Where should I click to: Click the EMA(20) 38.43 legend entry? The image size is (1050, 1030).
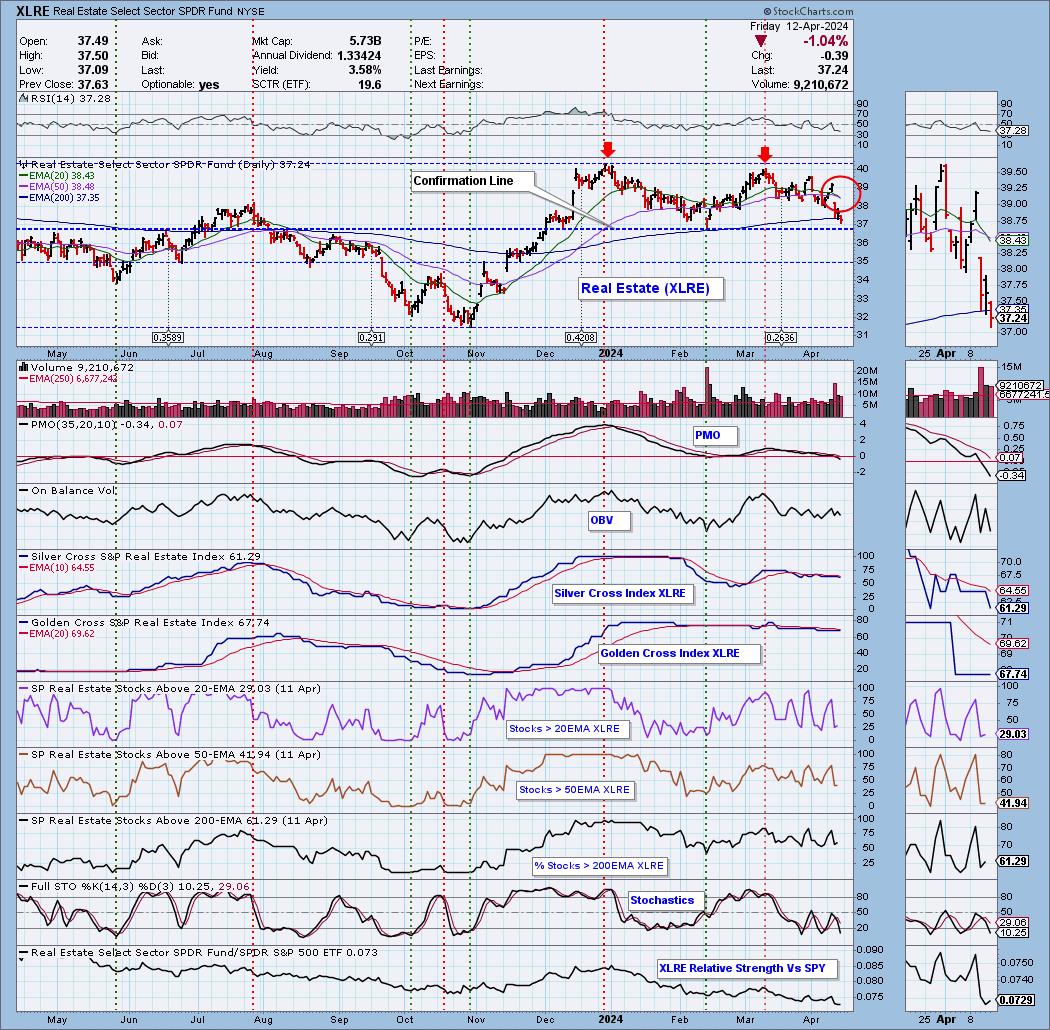[x=56, y=175]
